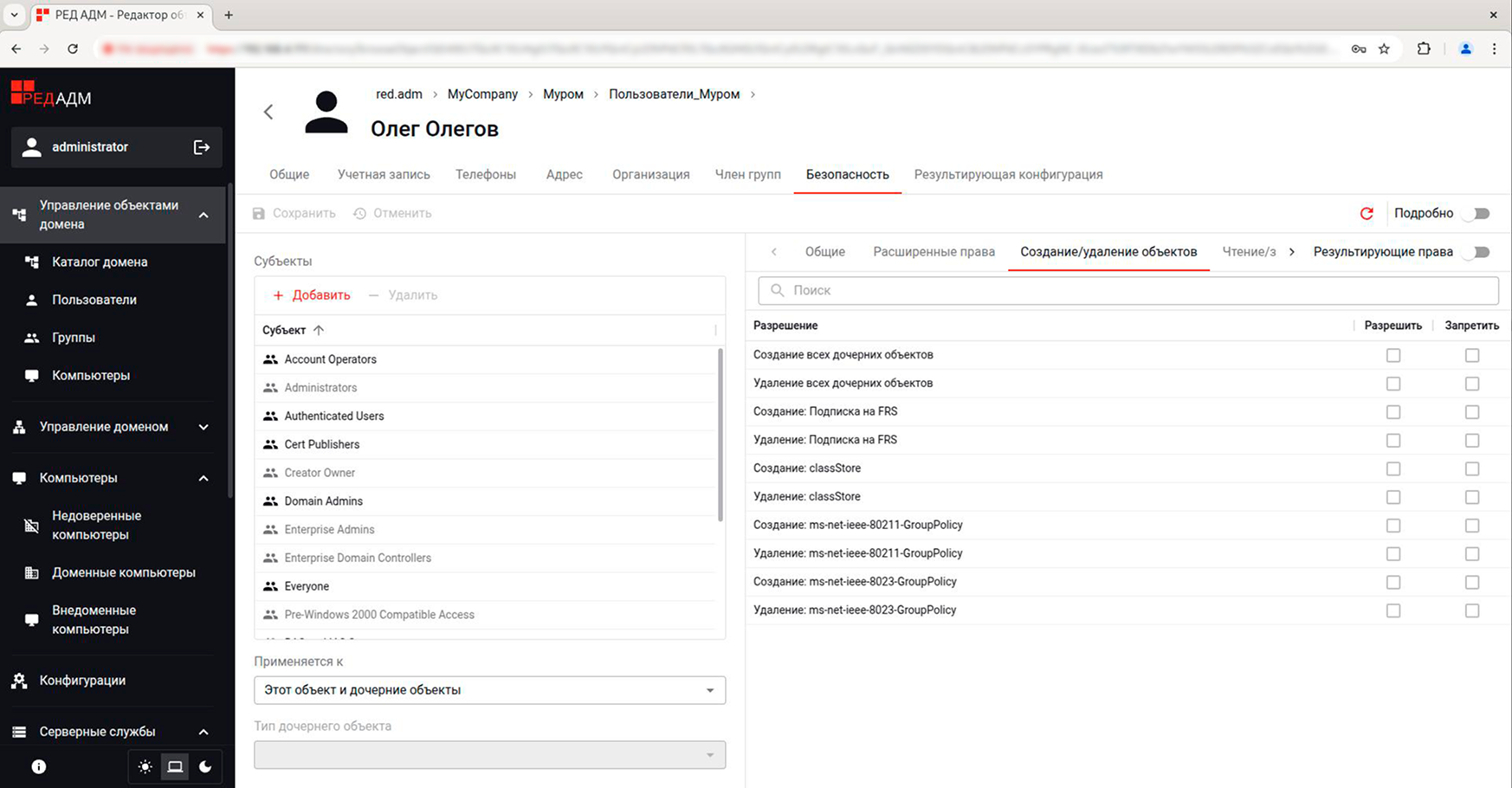Check Разрешить for Удаление всех дочерних объектов

[1393, 384]
